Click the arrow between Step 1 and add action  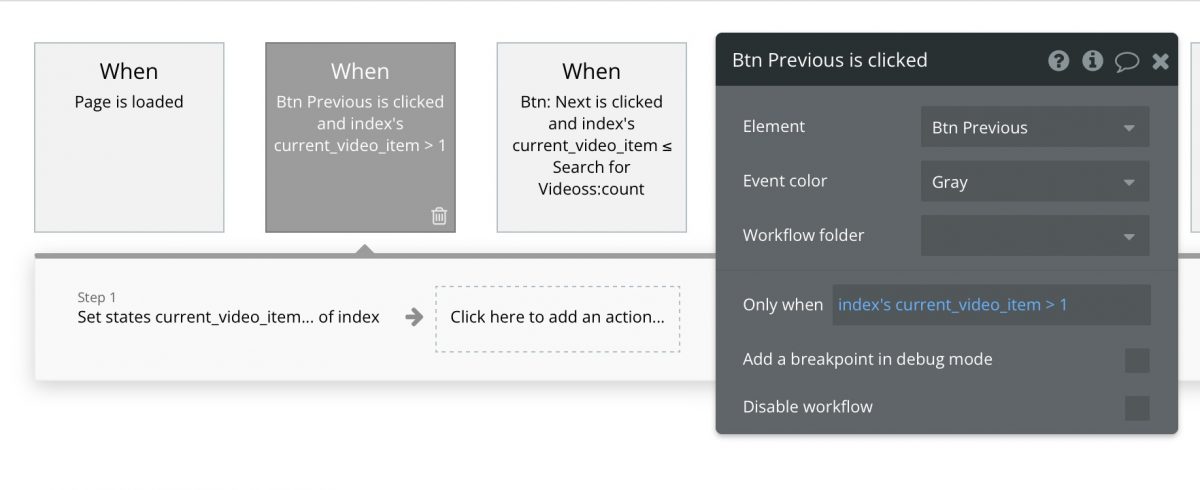[x=414, y=318]
